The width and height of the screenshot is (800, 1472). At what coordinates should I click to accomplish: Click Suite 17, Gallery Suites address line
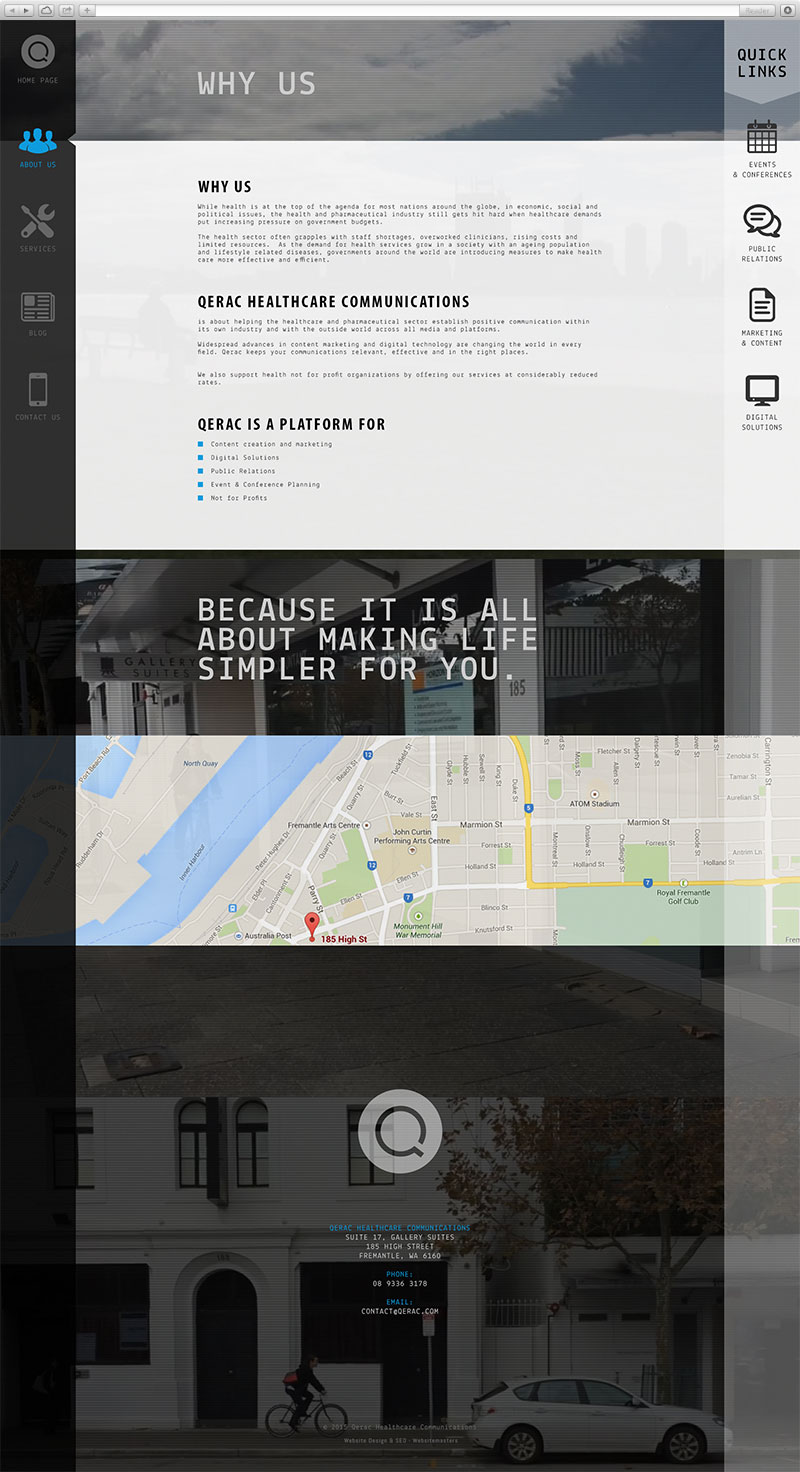[x=400, y=1237]
